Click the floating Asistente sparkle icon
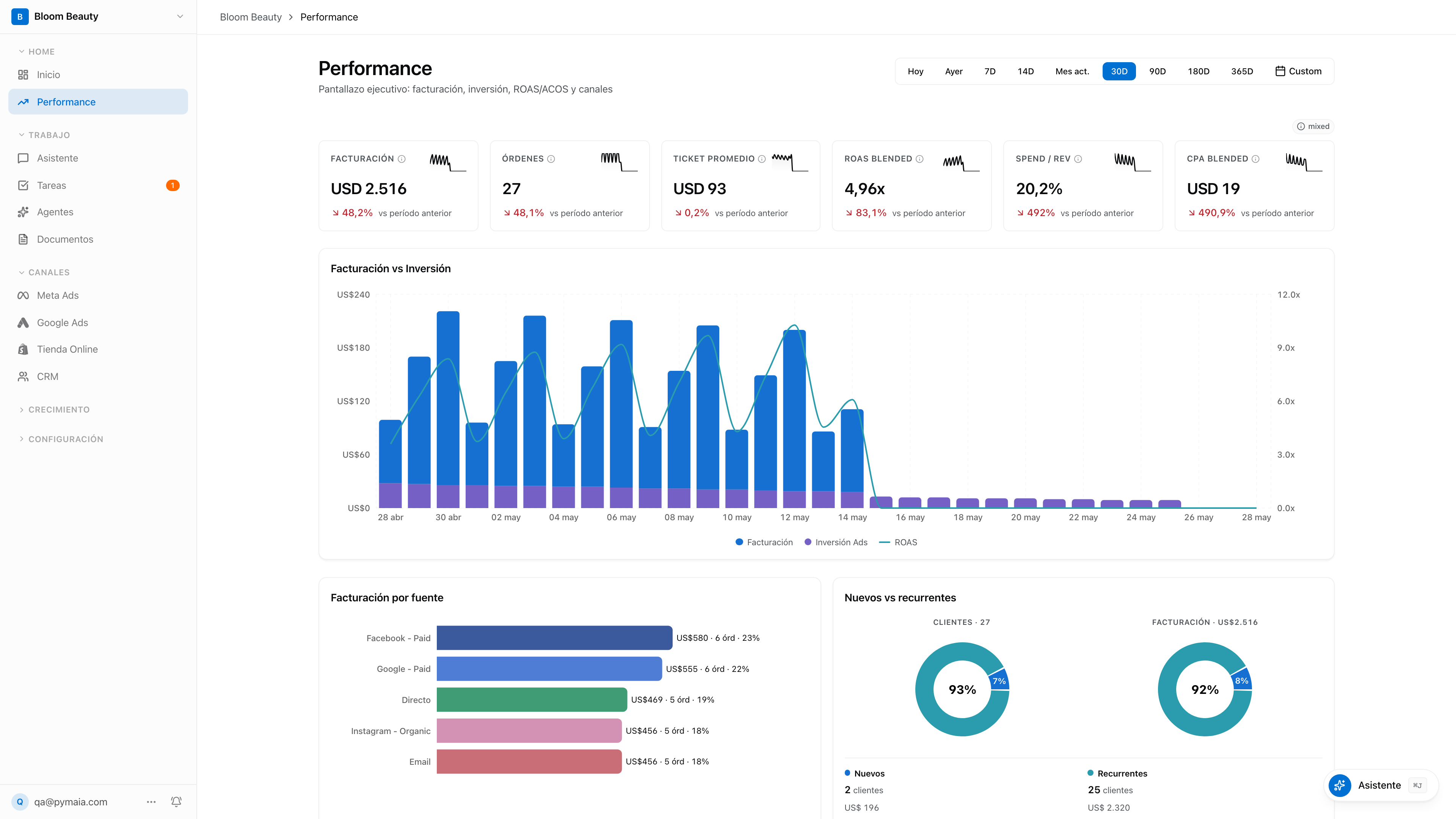Image resolution: width=1456 pixels, height=819 pixels. click(x=1340, y=785)
